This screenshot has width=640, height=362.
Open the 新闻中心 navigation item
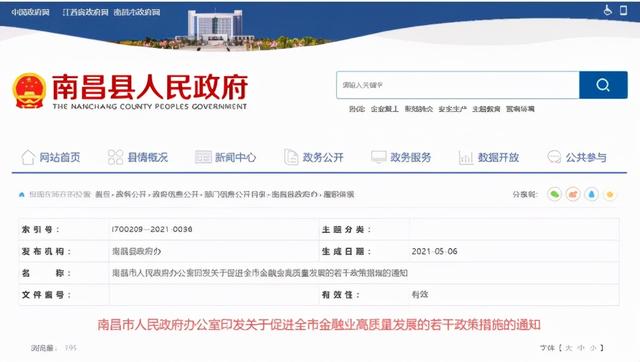coord(225,157)
